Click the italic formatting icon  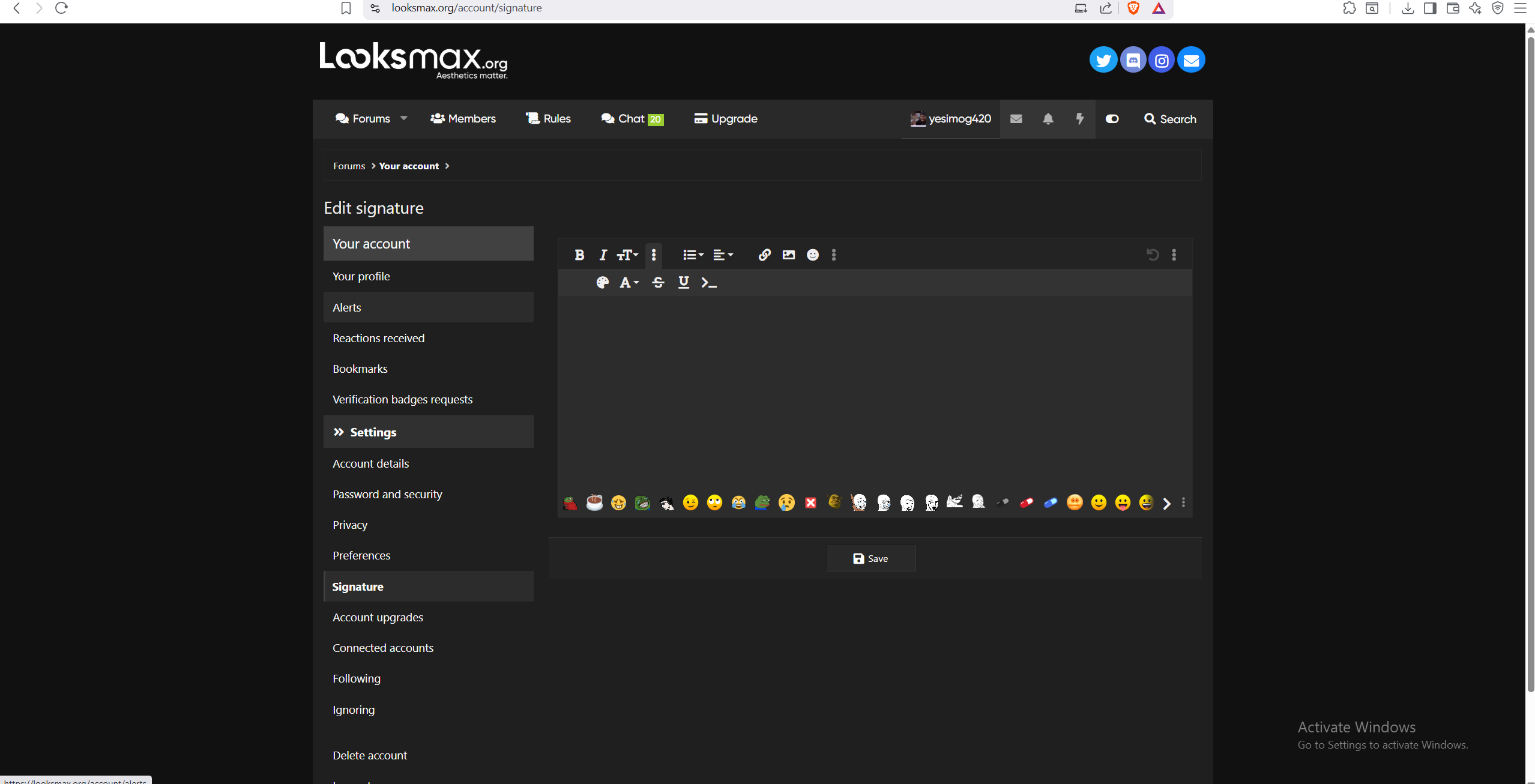coord(603,255)
